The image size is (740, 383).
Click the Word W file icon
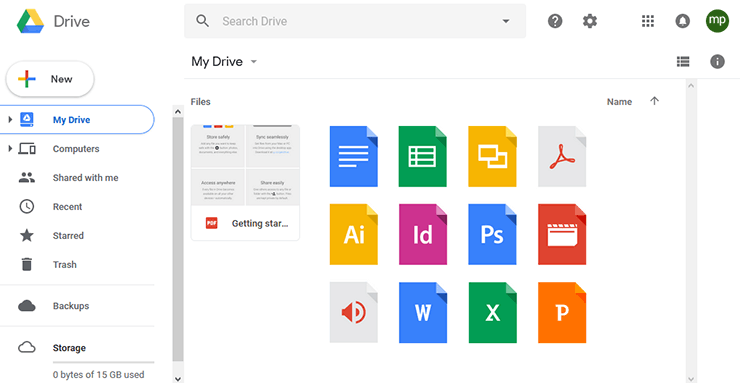click(422, 312)
